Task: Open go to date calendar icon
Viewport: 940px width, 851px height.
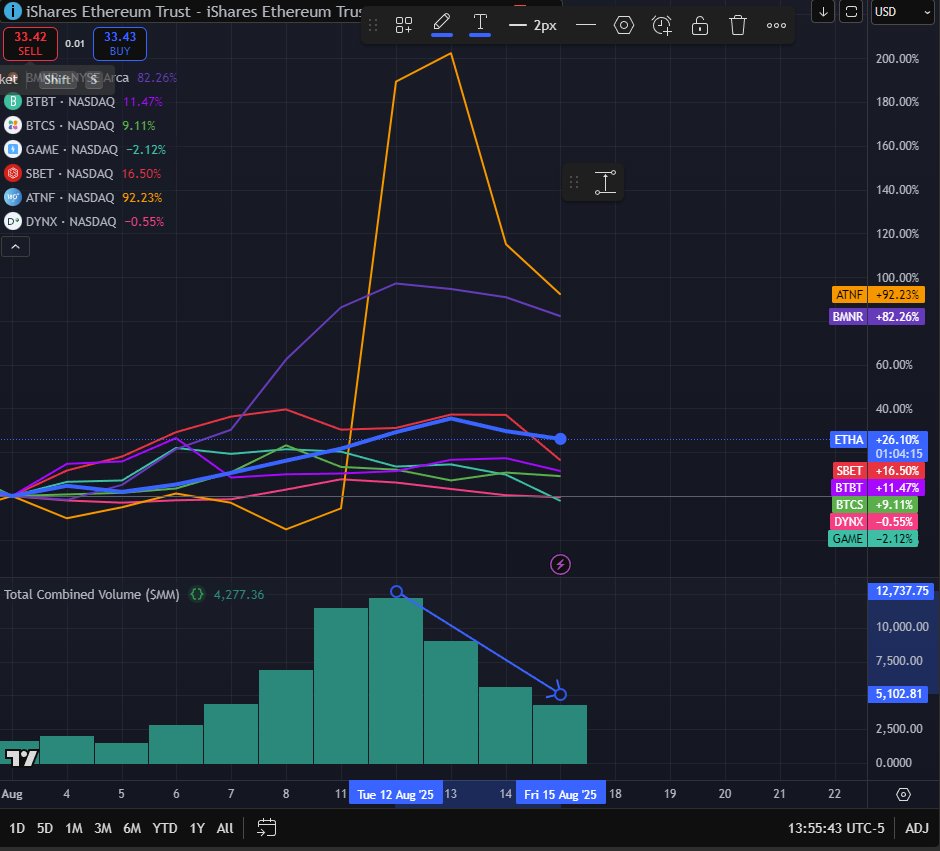Action: tap(266, 828)
